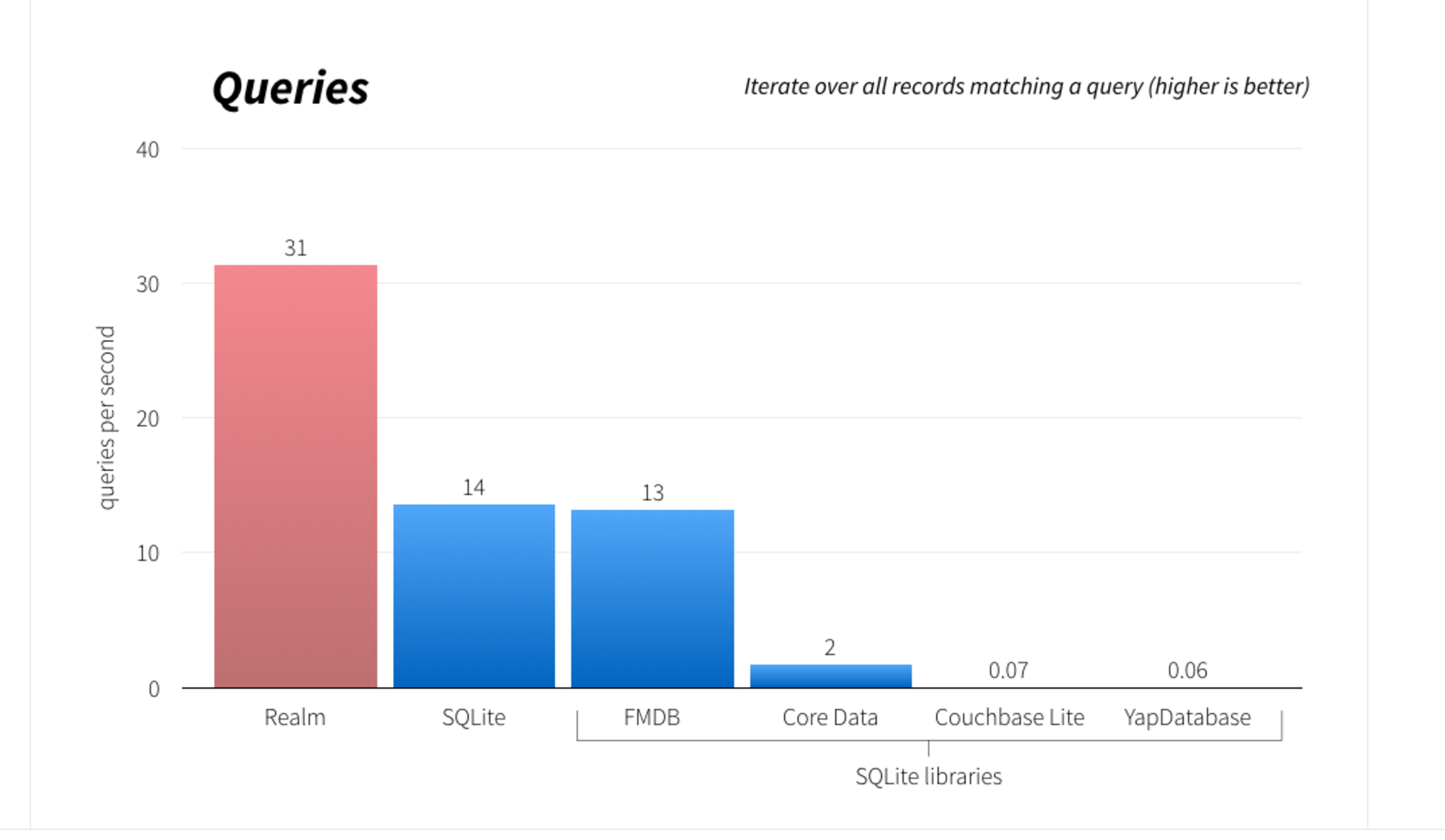
Task: Click the red Realm bar
Action: 295,476
